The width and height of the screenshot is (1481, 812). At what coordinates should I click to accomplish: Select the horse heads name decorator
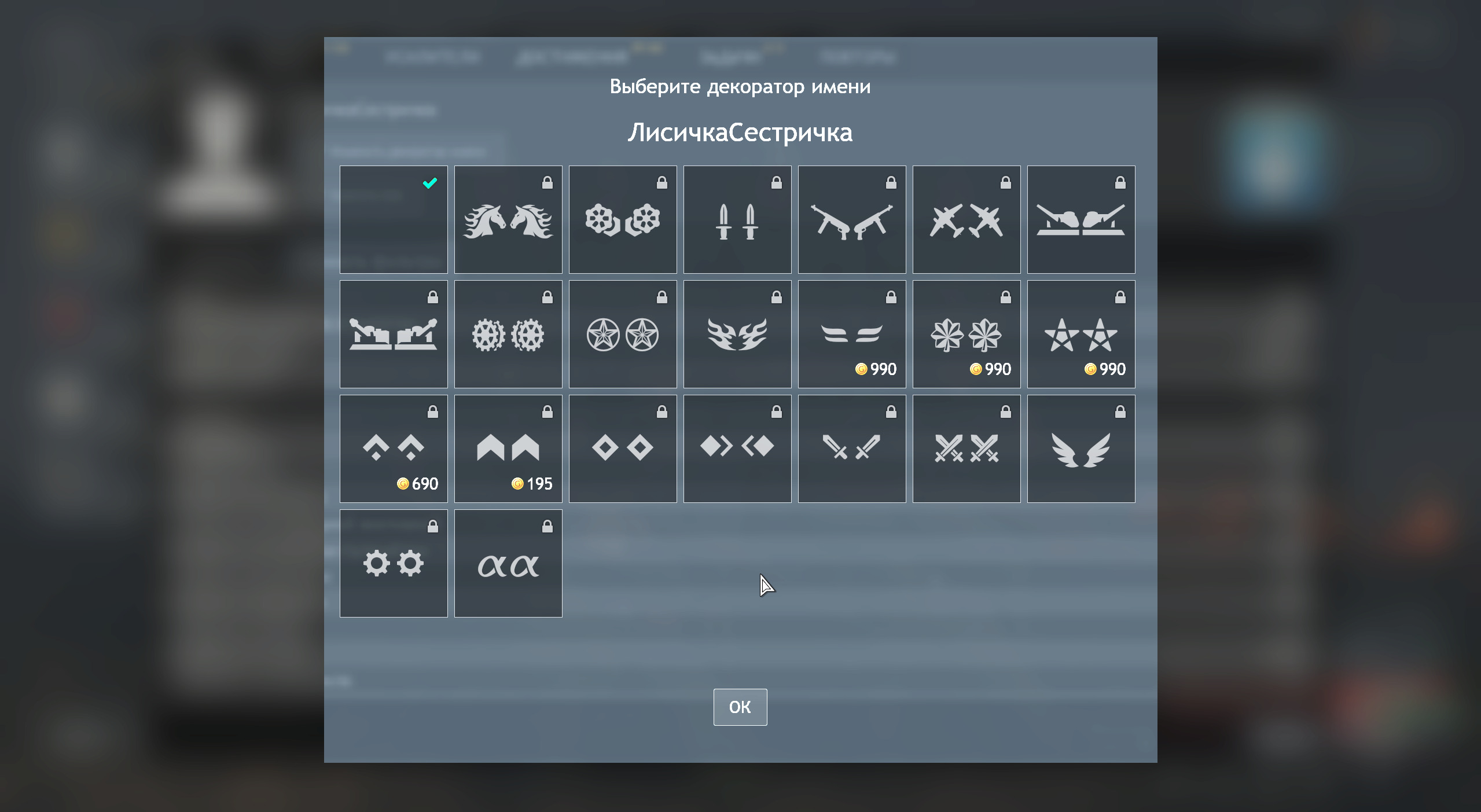tap(508, 220)
